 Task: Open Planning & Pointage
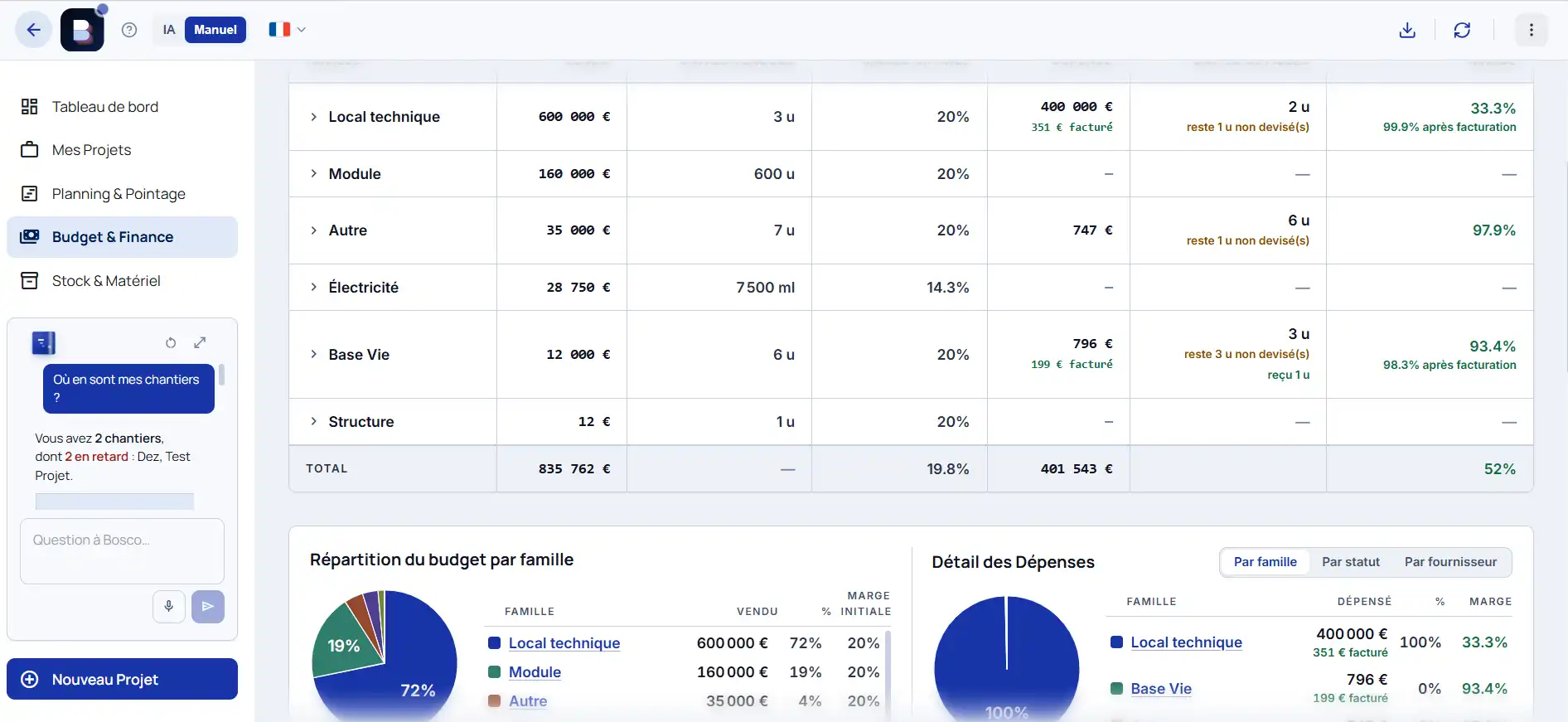tap(122, 194)
